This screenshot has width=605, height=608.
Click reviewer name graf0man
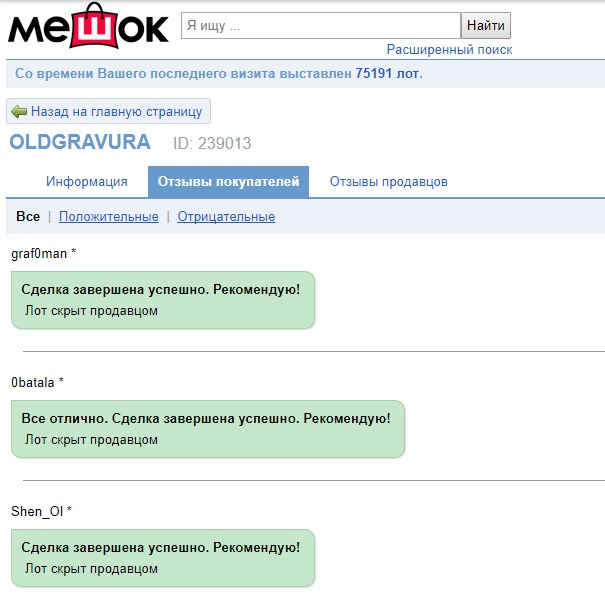pyautogui.click(x=39, y=254)
